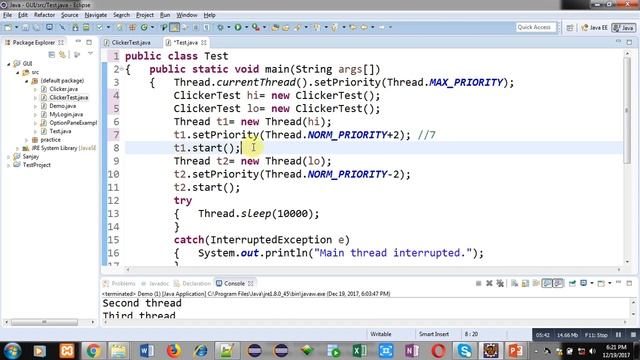
Task: Collapse the src folder node
Action: click(18, 72)
